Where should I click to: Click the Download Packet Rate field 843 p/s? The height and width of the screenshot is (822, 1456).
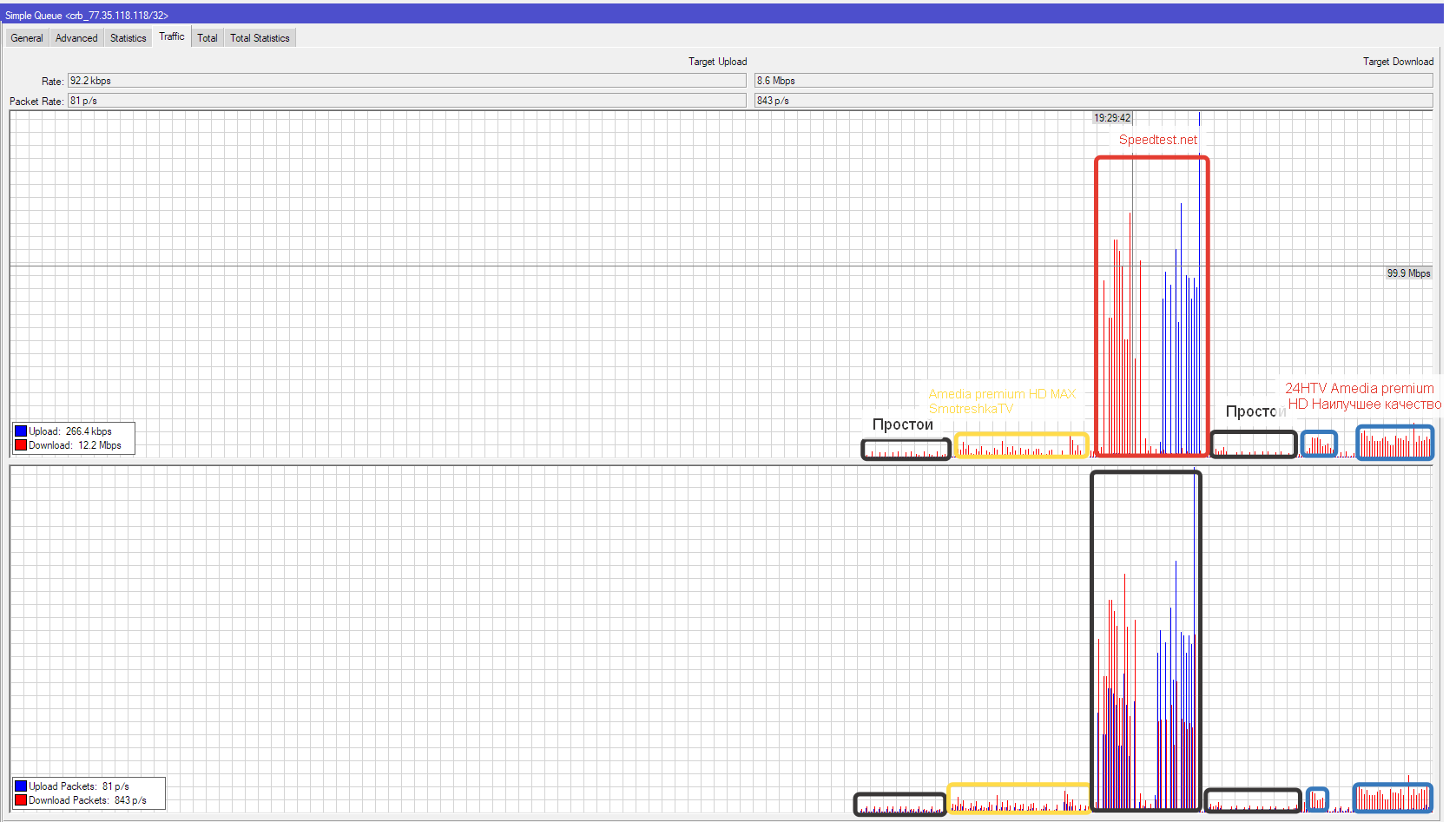pos(1094,101)
